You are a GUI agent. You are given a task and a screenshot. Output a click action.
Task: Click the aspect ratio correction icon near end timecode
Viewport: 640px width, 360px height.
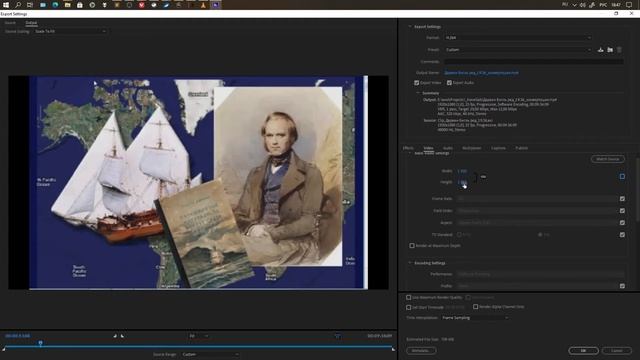(338, 336)
